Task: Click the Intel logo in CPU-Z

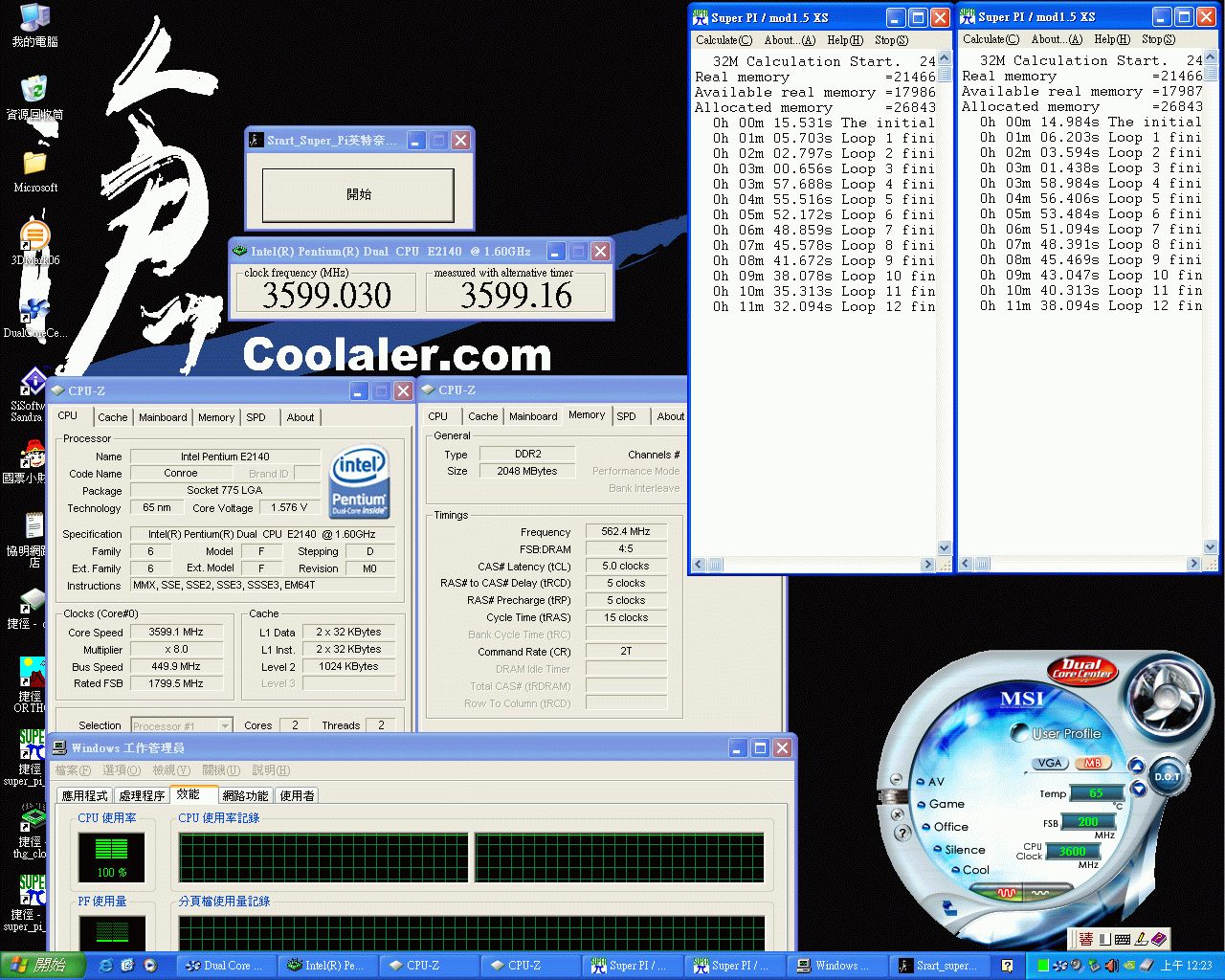Action: [x=360, y=481]
